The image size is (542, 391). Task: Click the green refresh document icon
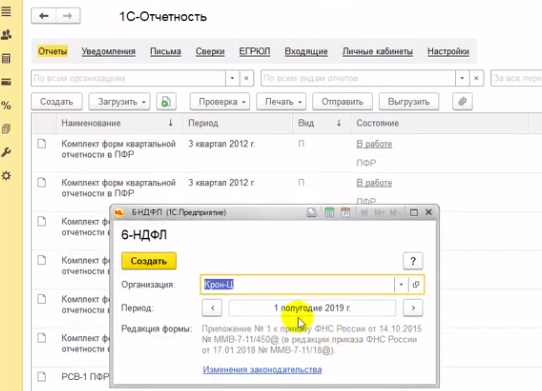pos(166,102)
